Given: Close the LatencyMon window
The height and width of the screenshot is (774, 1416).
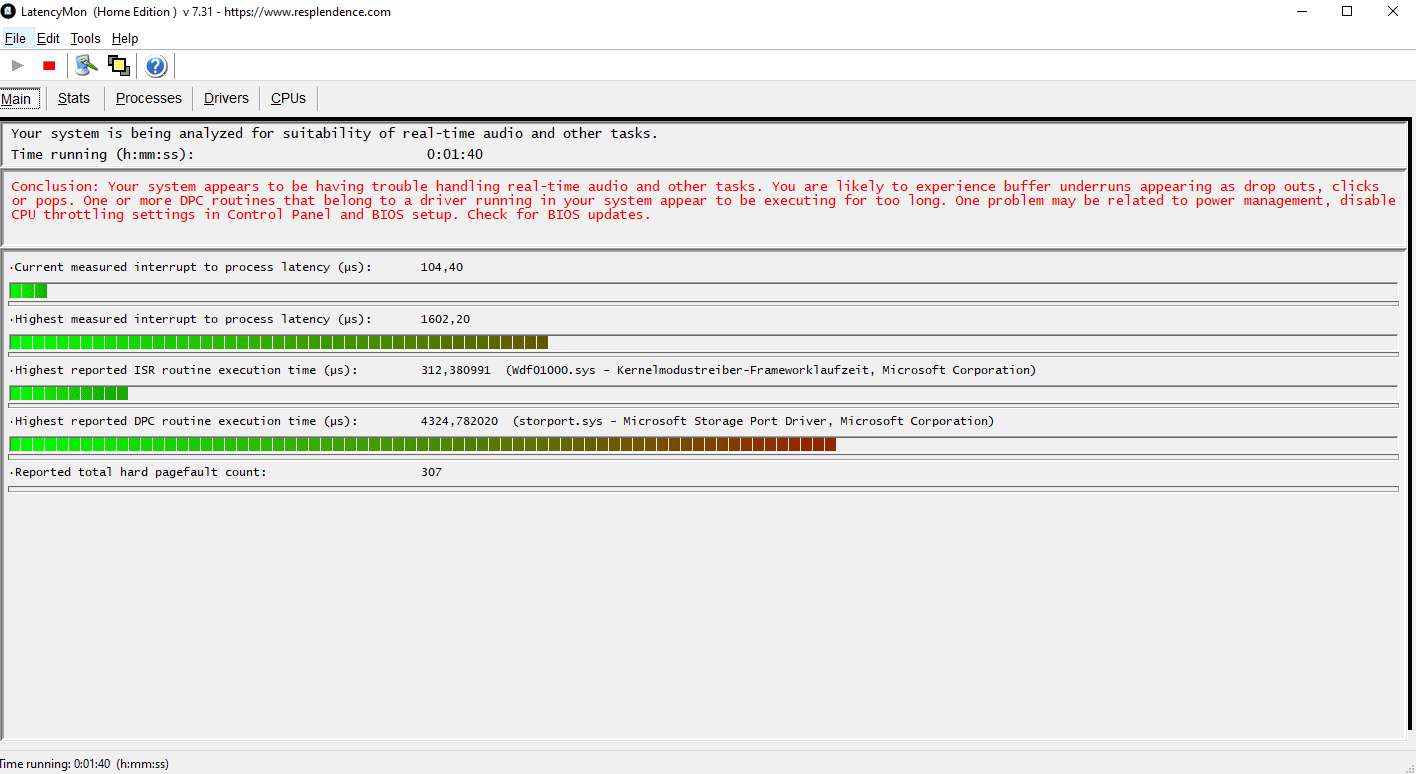Looking at the screenshot, I should pos(1393,12).
